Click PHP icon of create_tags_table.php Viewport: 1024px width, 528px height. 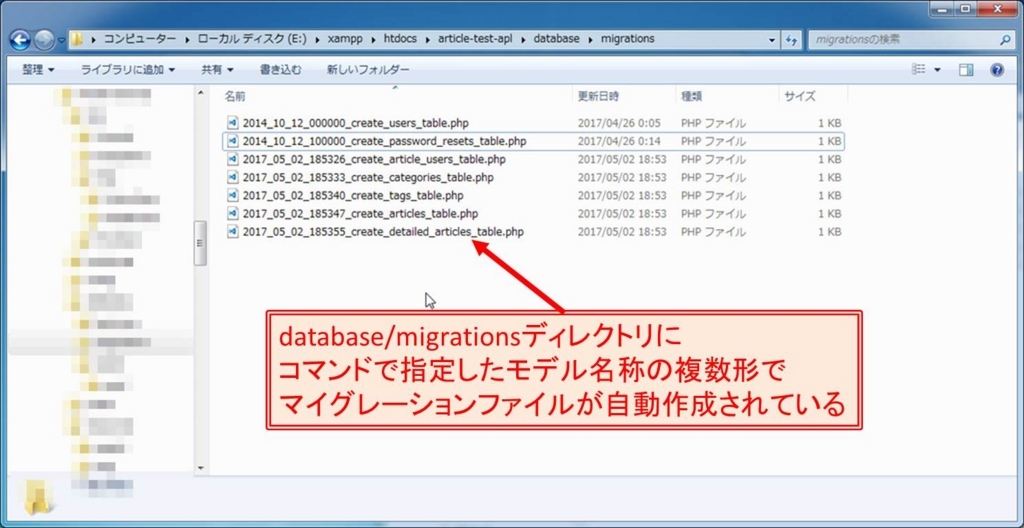pos(232,195)
